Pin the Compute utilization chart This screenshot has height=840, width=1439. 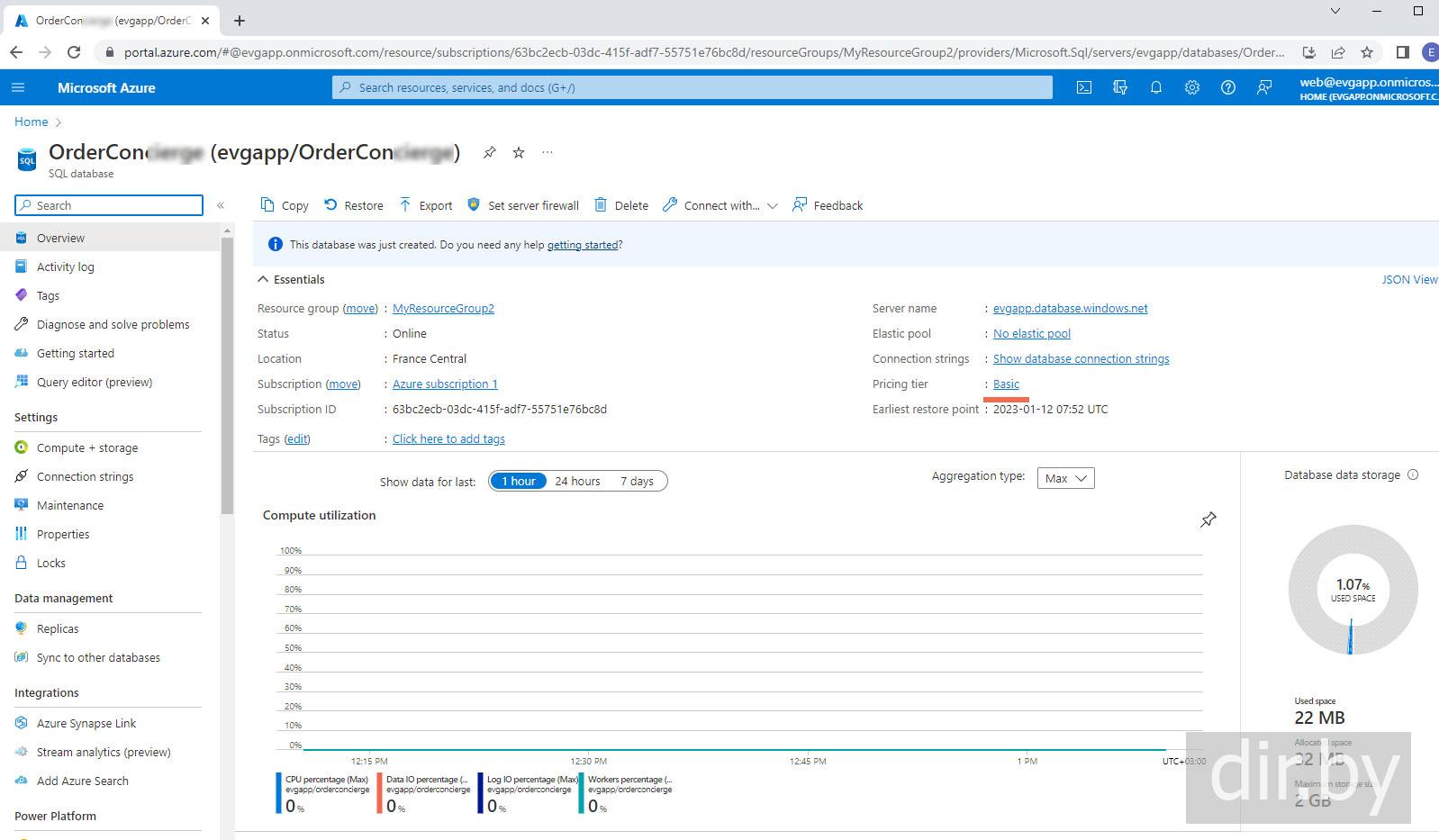1208,519
